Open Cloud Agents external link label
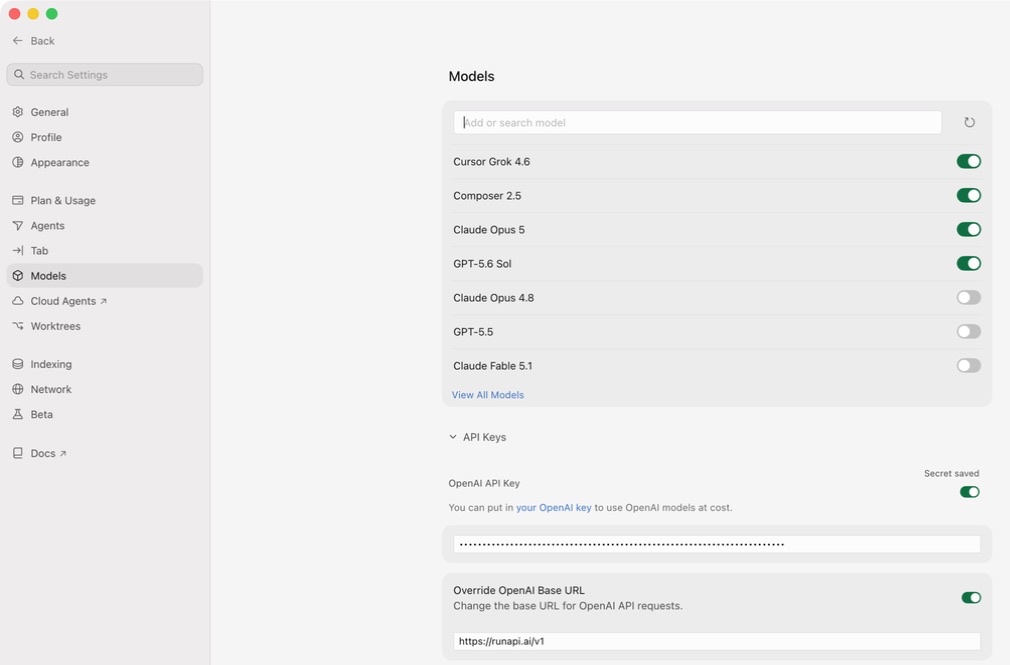This screenshot has width=1010, height=665. tap(63, 301)
